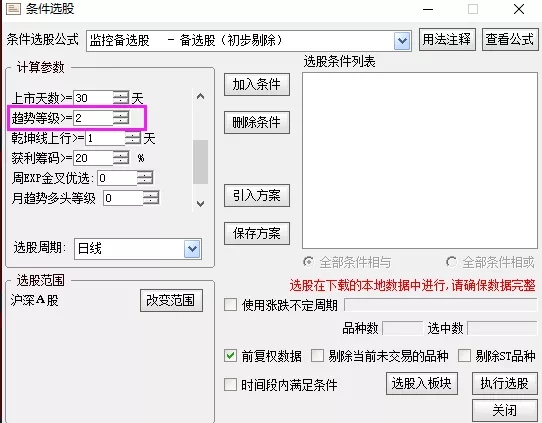The width and height of the screenshot is (542, 423).
Task: Click the 沪深A股 range text
Action: point(35,300)
